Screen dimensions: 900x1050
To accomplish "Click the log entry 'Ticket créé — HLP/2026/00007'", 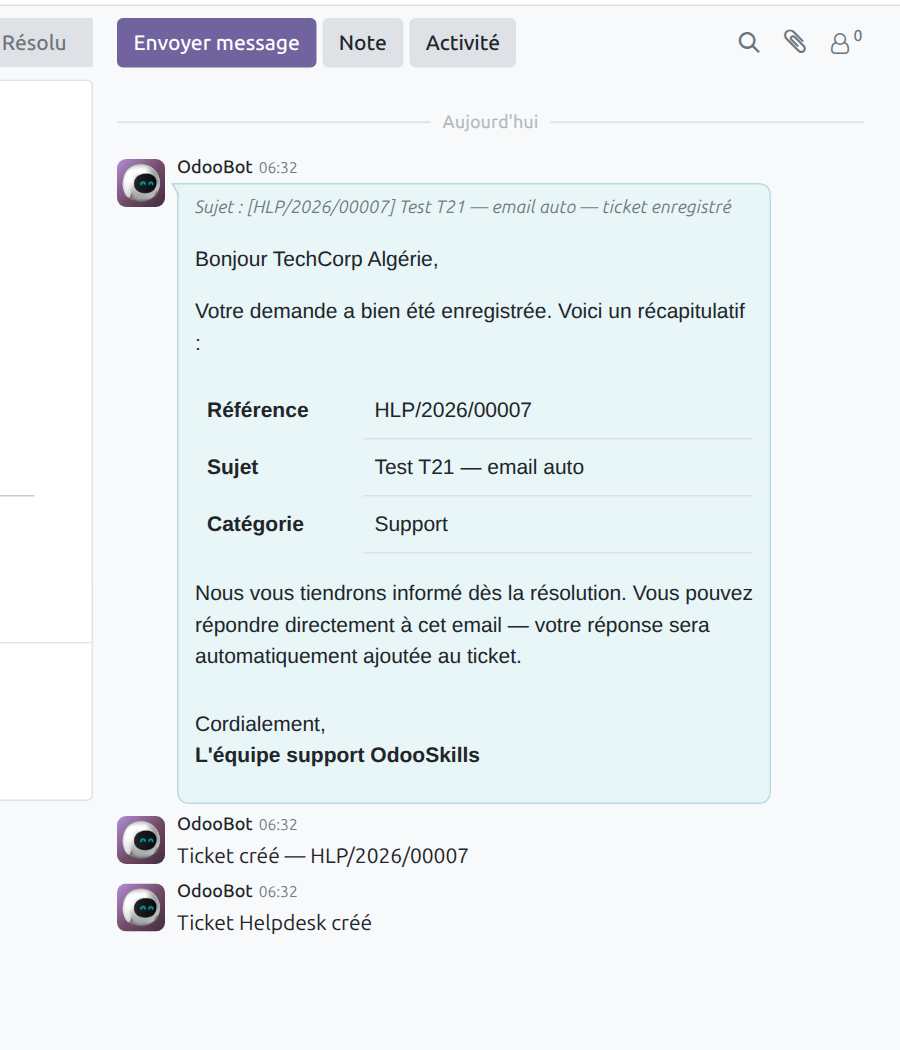I will [x=322, y=856].
